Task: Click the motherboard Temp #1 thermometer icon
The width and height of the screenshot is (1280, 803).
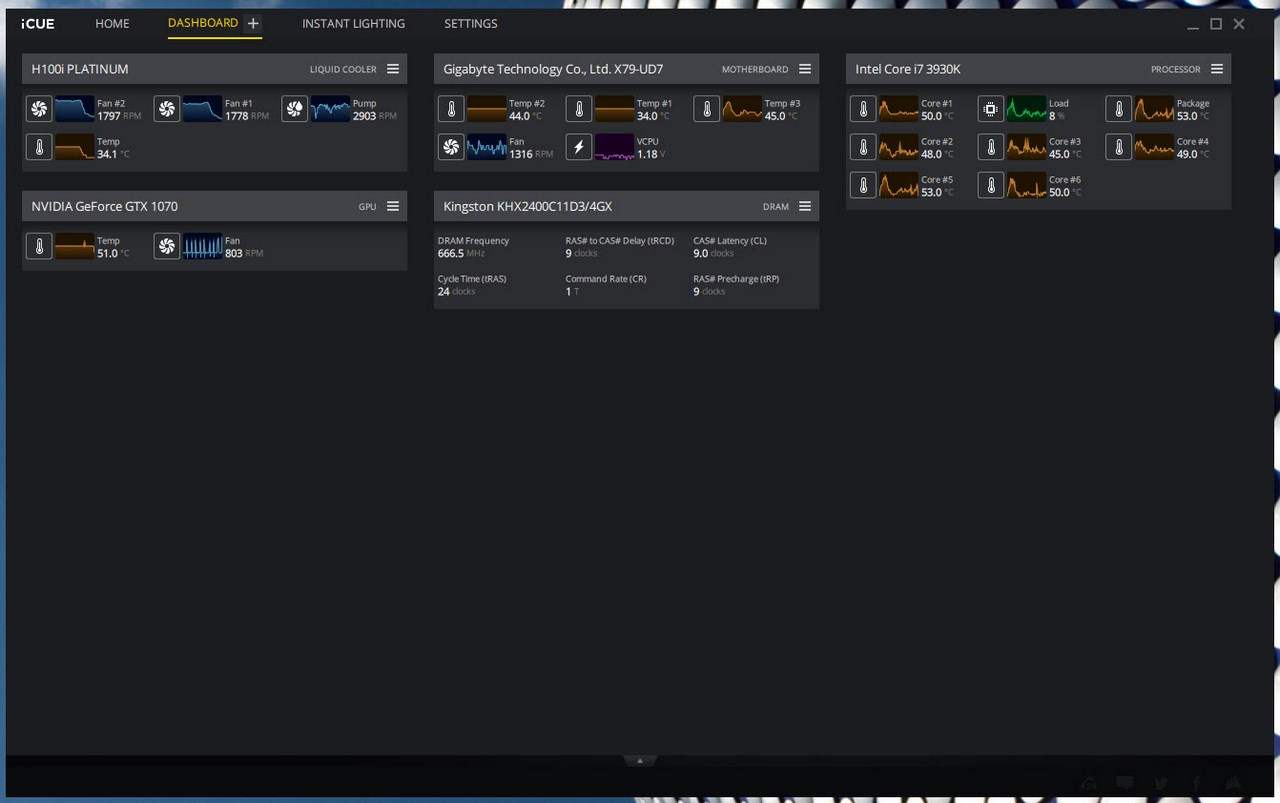Action: (x=579, y=109)
